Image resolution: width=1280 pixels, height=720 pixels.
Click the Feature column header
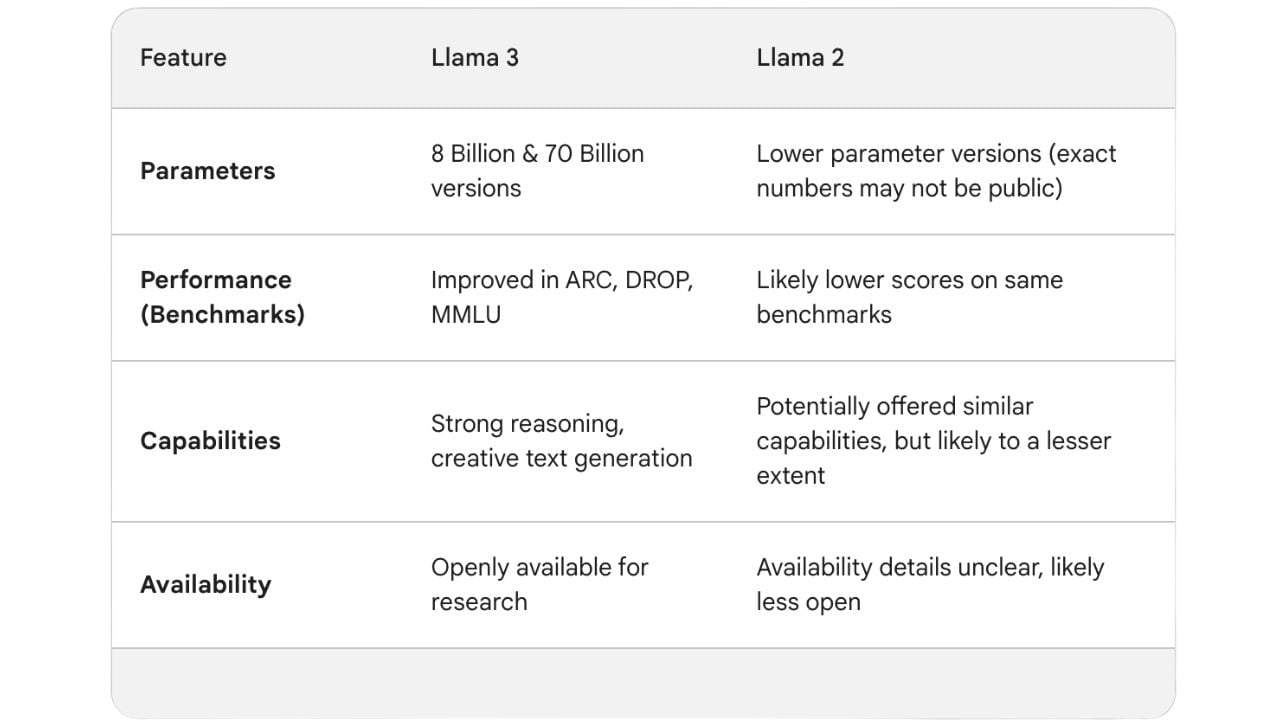(183, 58)
